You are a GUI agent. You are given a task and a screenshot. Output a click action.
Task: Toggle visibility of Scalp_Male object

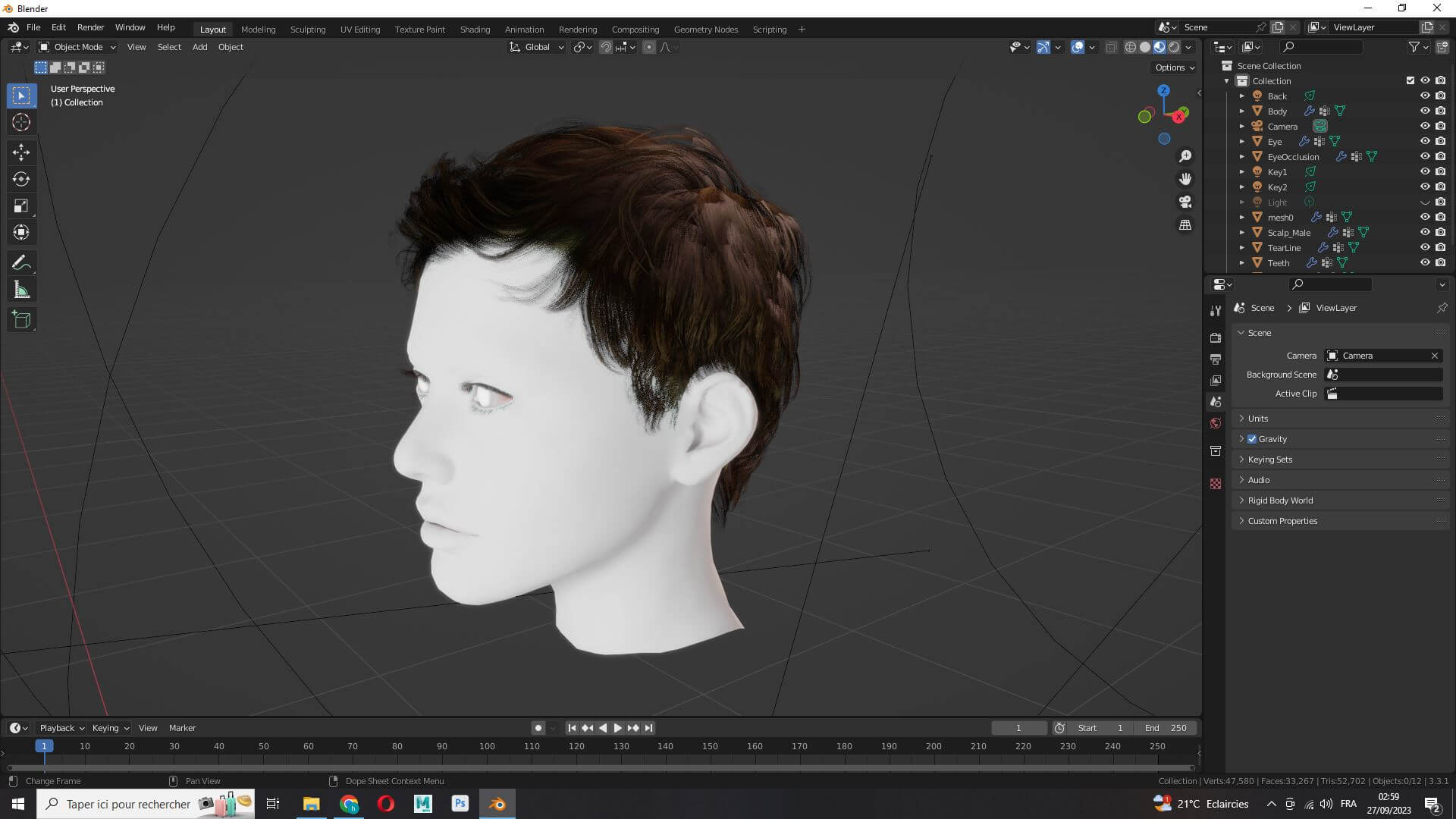point(1425,232)
